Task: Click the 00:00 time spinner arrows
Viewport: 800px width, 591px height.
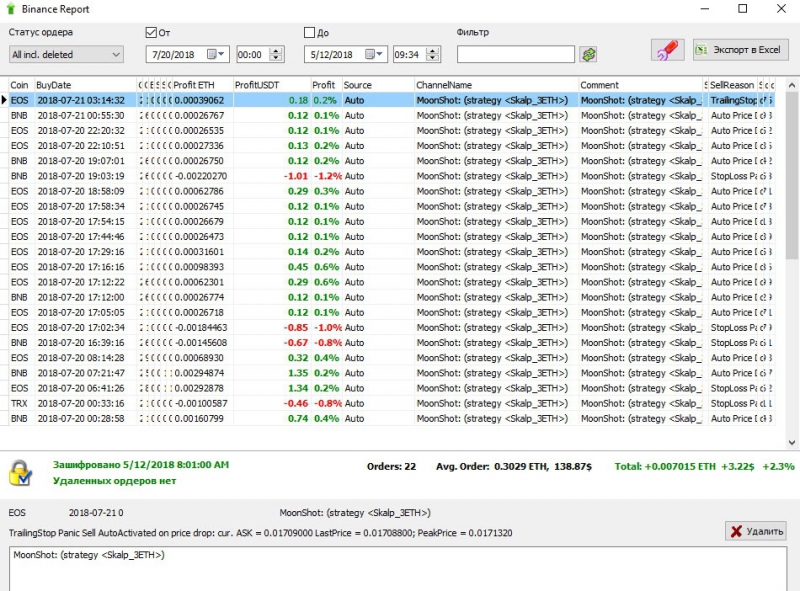Action: [276, 54]
